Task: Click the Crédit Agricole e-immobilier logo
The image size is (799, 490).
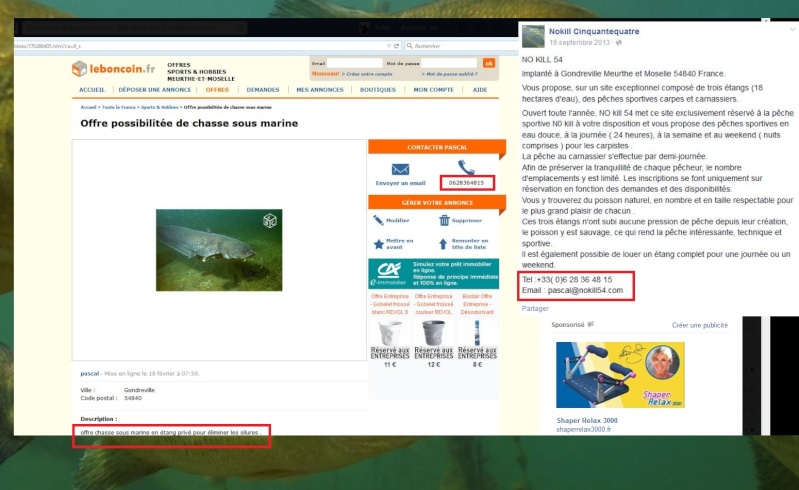Action: (x=389, y=273)
